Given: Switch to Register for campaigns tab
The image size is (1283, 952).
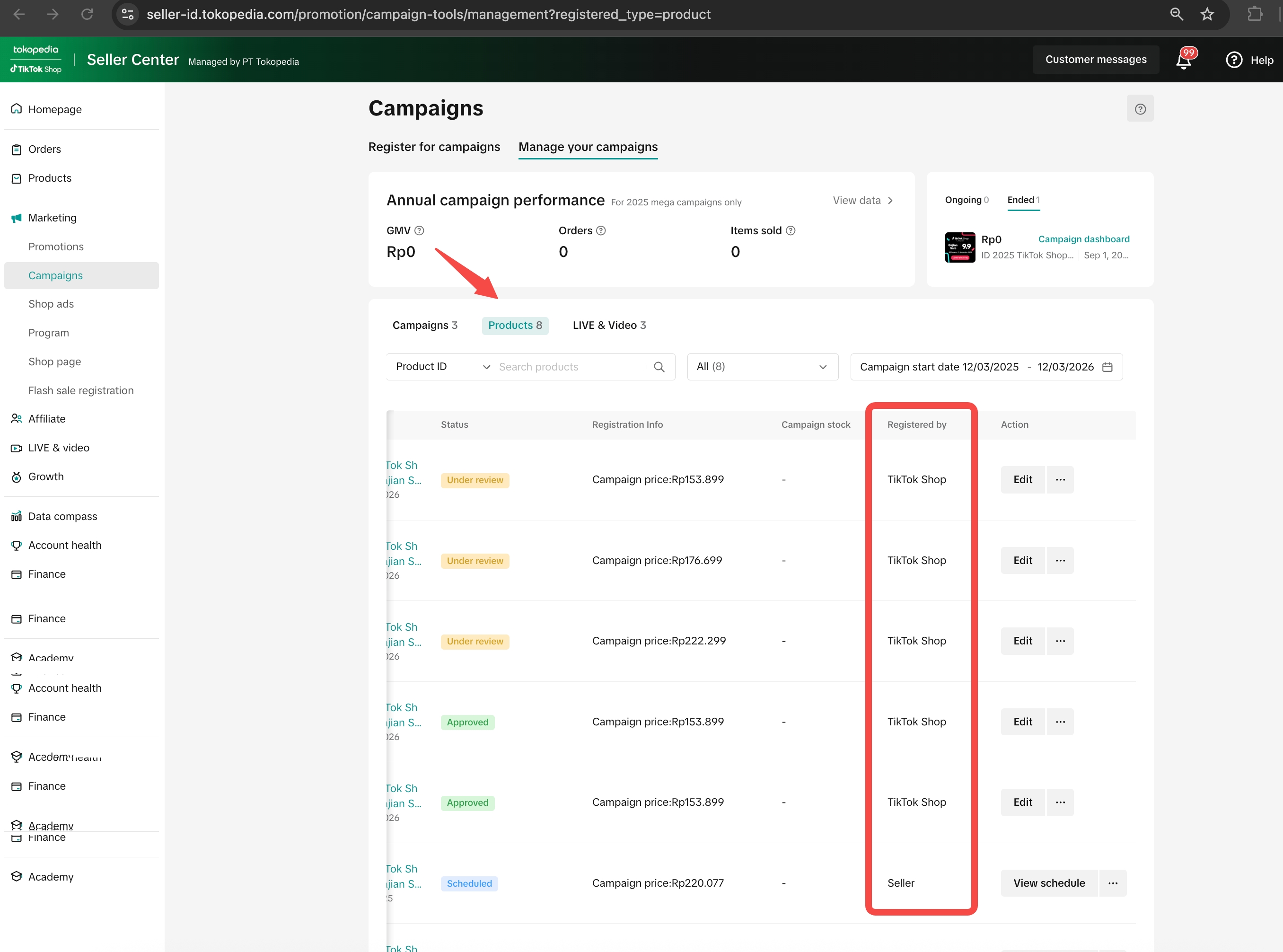Looking at the screenshot, I should 434,147.
